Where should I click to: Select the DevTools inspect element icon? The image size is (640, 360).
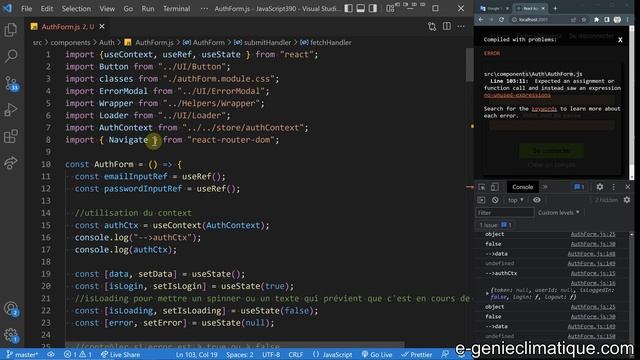pos(482,187)
